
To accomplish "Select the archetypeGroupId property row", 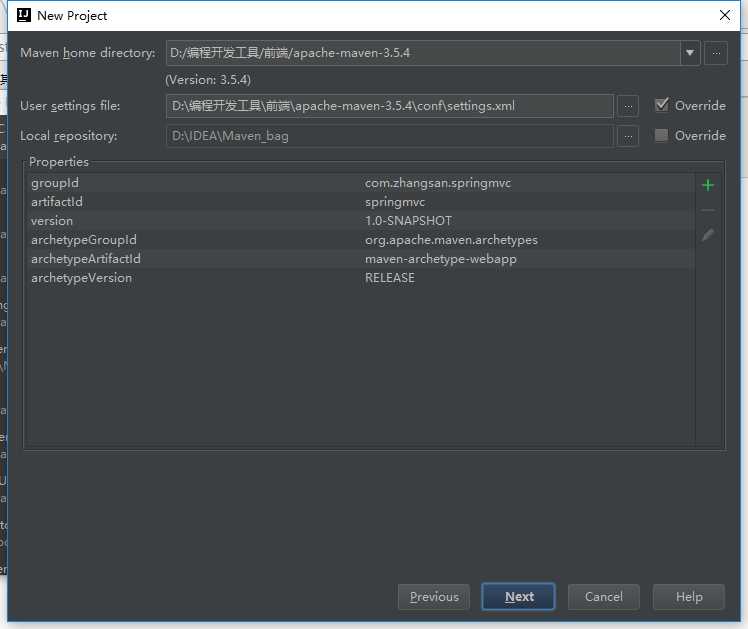I will [x=361, y=240].
